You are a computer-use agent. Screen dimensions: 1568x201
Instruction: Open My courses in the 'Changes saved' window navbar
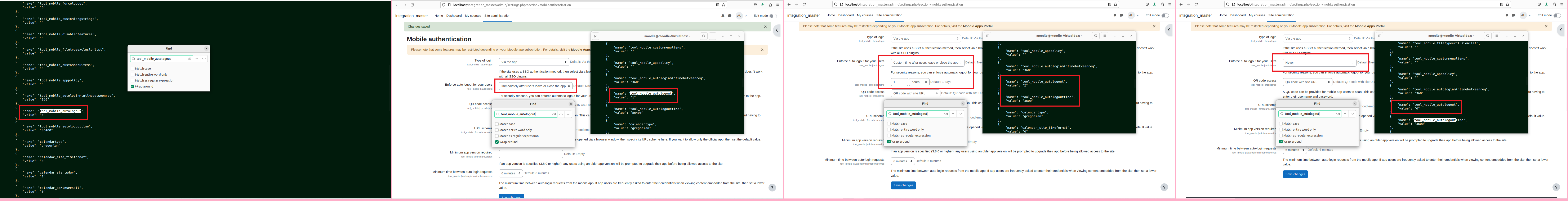point(473,16)
